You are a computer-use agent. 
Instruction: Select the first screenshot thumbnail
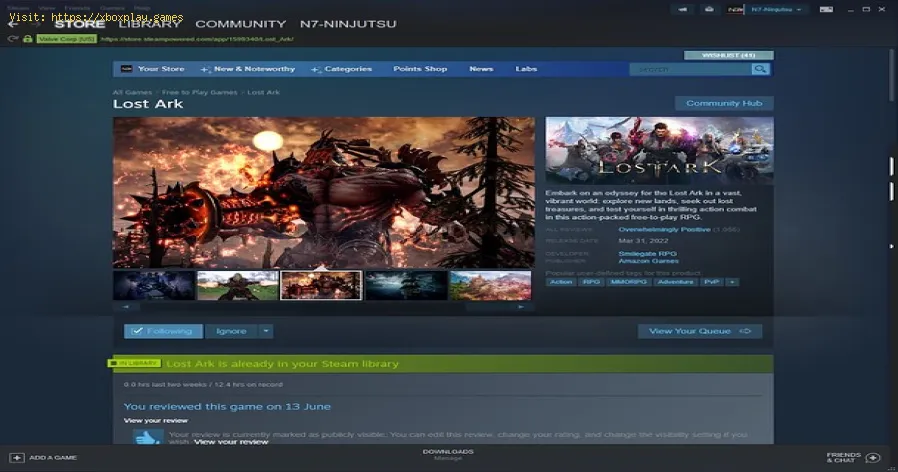(x=153, y=285)
